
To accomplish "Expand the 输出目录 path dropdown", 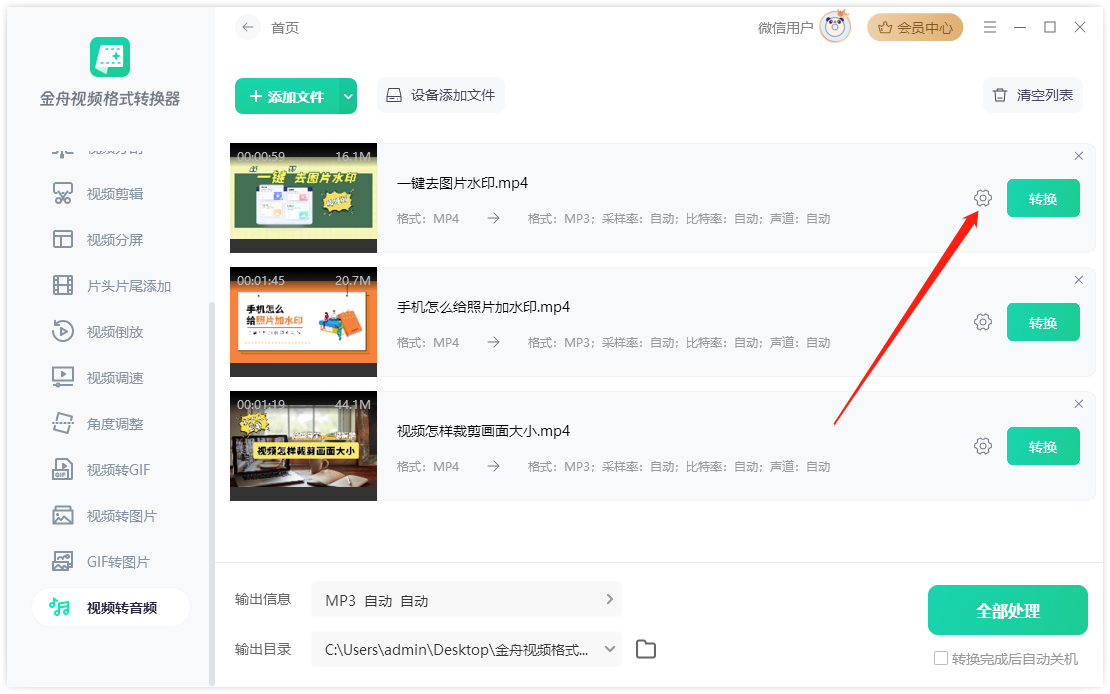I will [x=609, y=648].
